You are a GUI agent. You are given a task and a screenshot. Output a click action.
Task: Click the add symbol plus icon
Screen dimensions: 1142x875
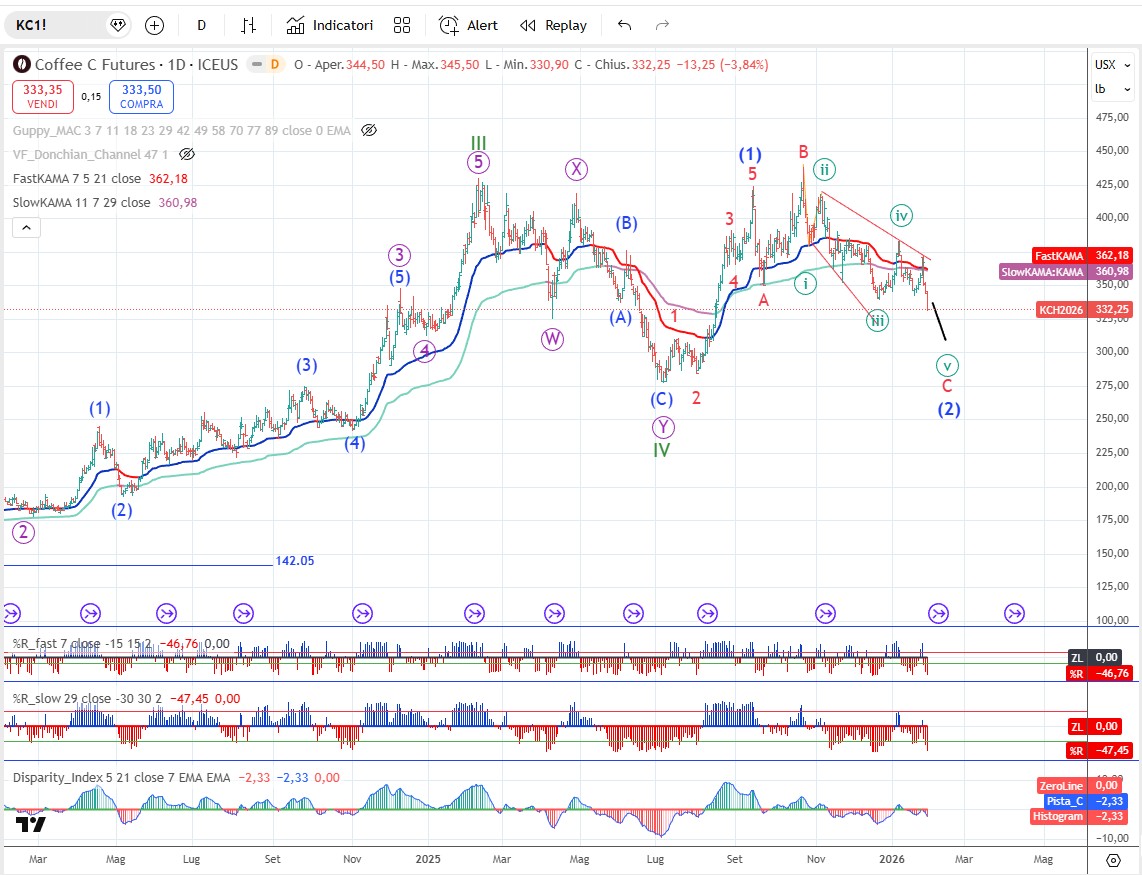click(x=154, y=25)
